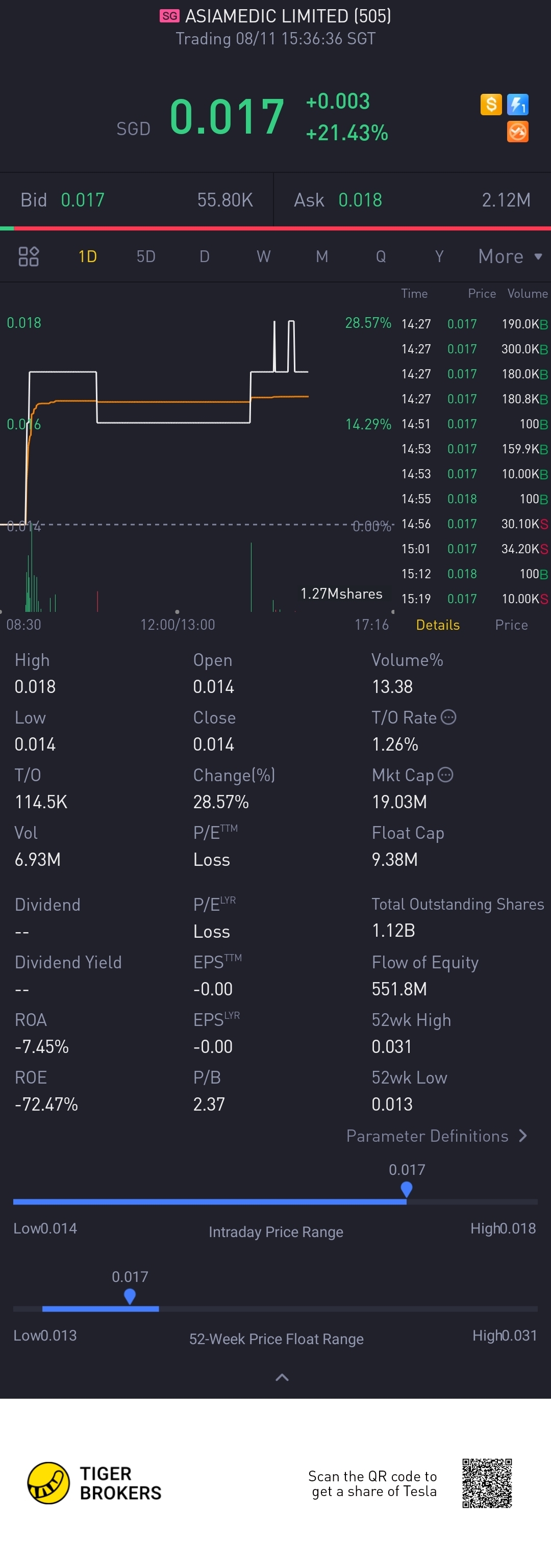Switch the chart to 1D timeframe
This screenshot has height=1568, width=551.
click(88, 256)
